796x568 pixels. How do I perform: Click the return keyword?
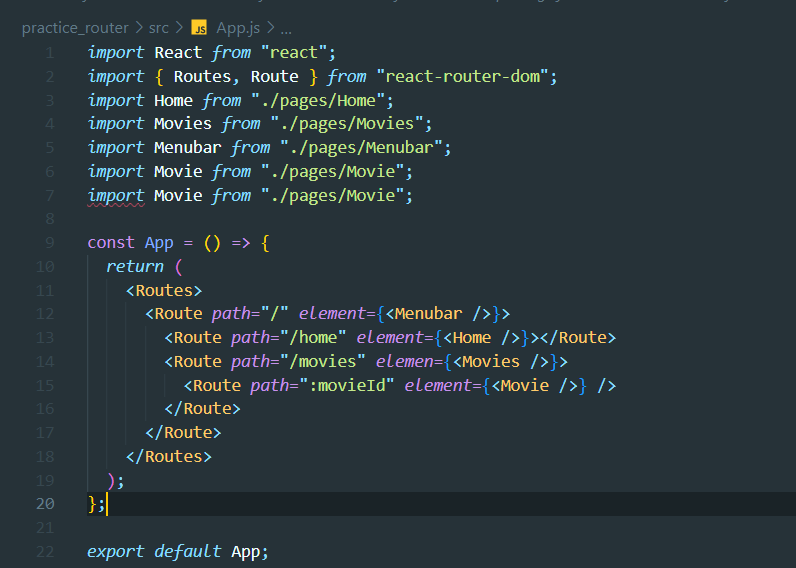(135, 266)
